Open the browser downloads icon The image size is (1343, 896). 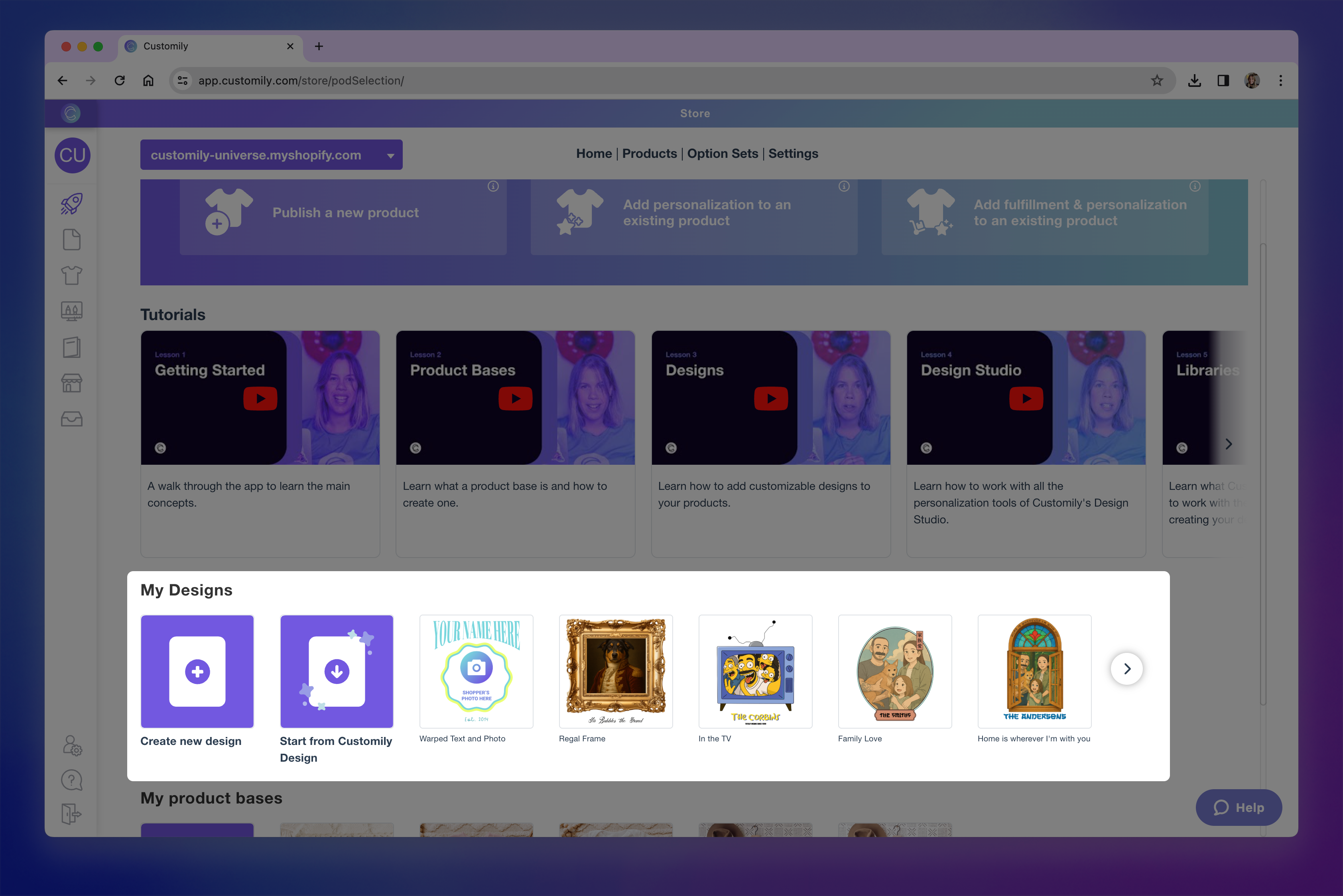1194,80
